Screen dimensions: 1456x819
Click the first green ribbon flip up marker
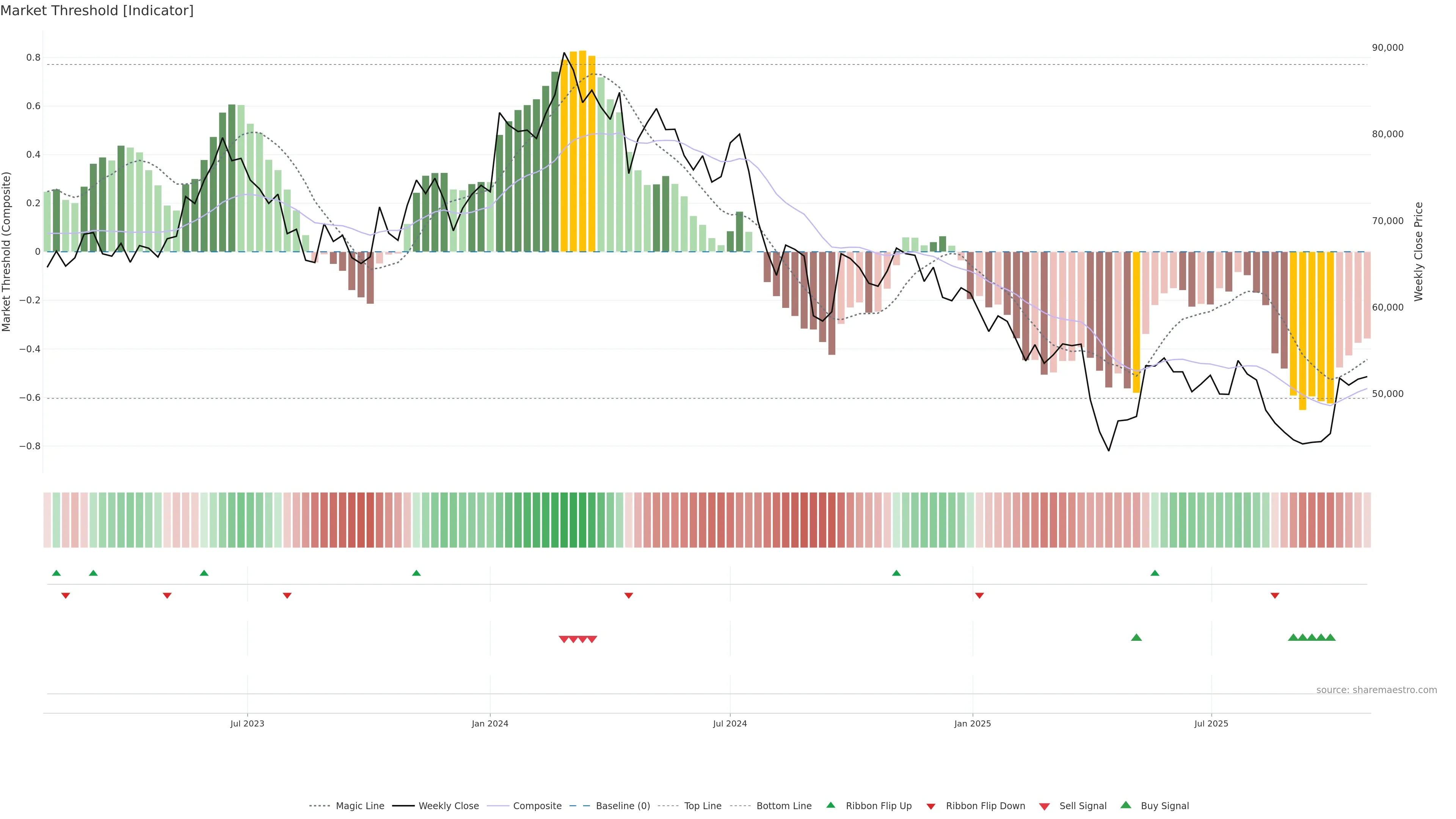click(56, 573)
